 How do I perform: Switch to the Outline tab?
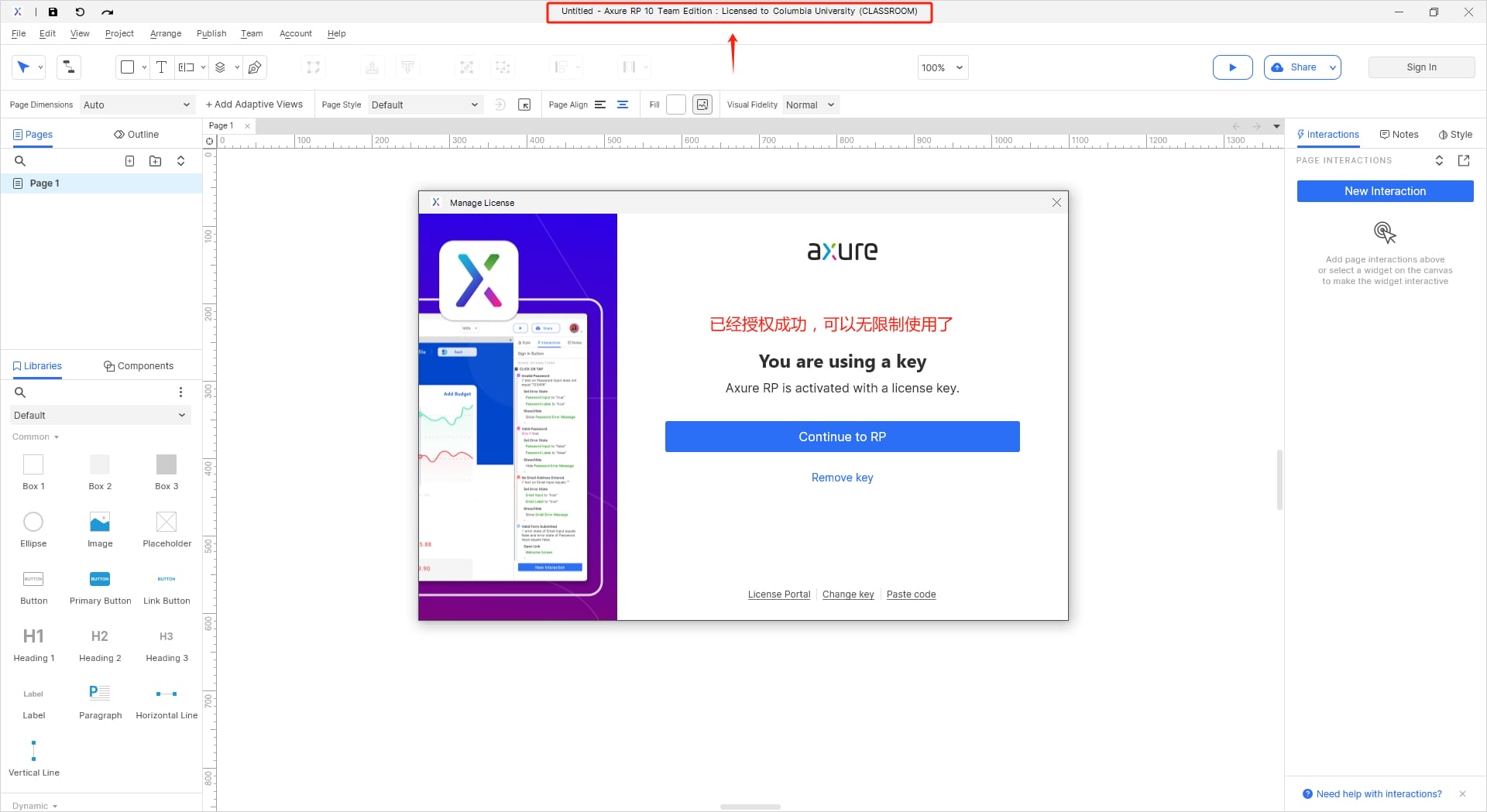(136, 135)
